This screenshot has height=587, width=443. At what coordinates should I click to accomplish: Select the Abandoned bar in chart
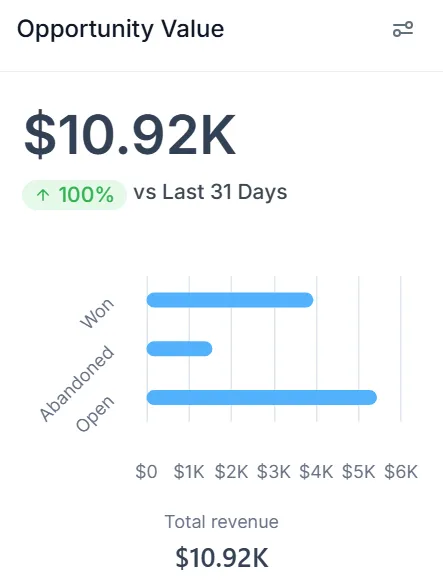point(179,349)
